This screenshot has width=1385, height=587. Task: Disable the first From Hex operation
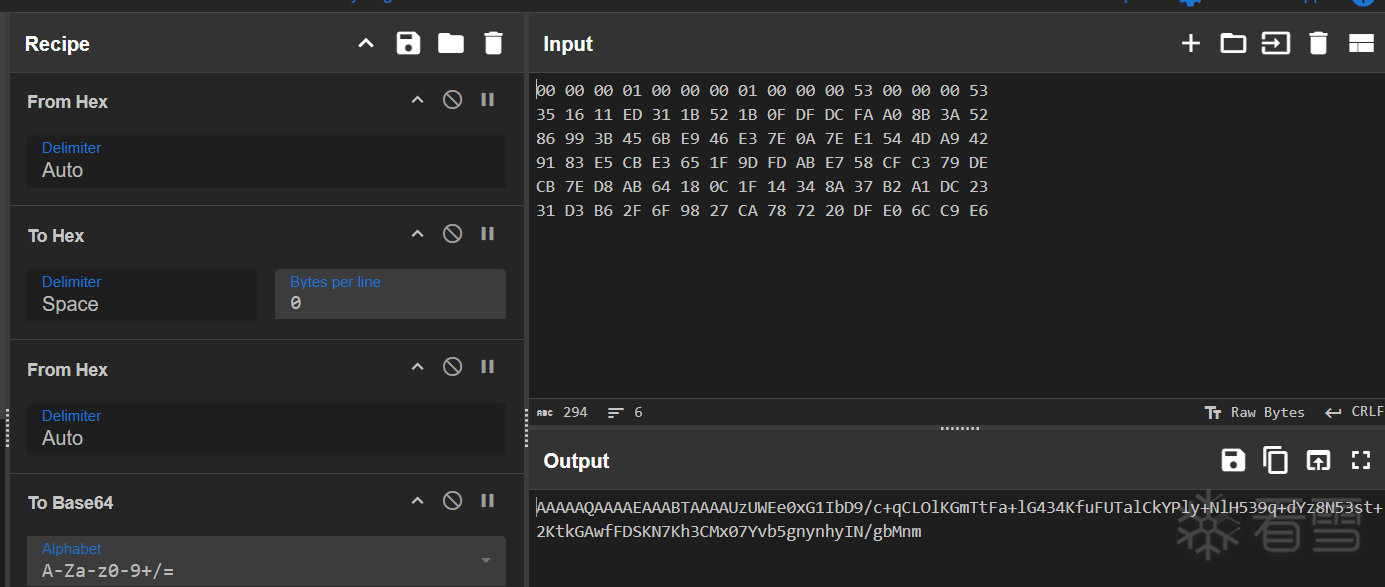452,100
